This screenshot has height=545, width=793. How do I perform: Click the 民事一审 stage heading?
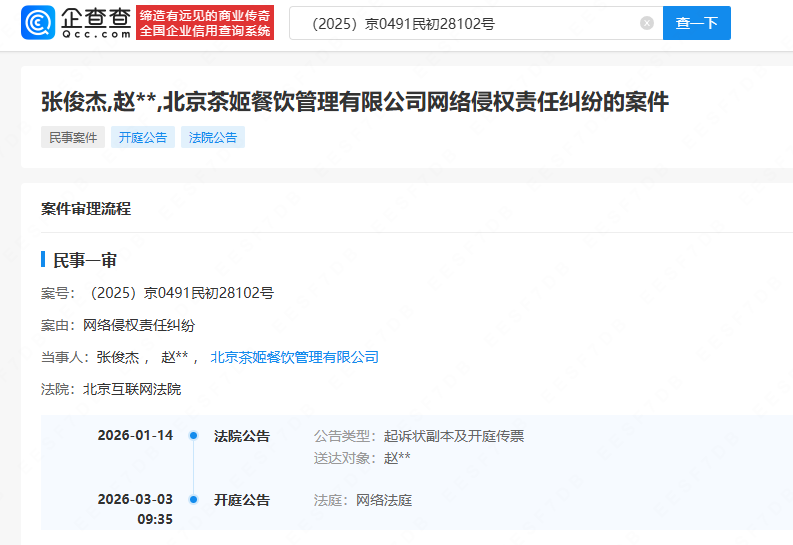coord(85,260)
